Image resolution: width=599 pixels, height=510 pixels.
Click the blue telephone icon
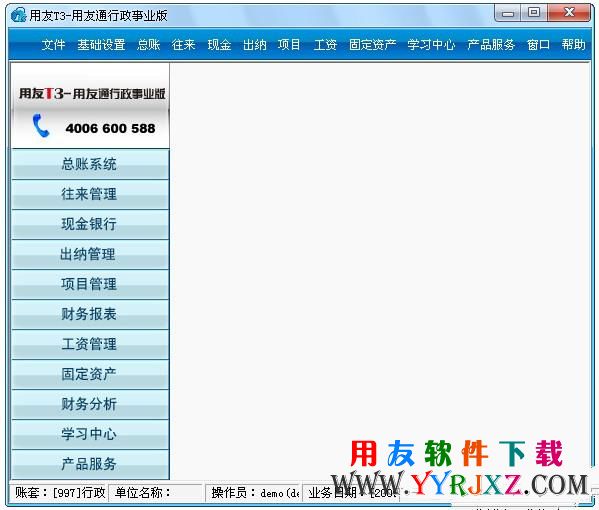tap(41, 125)
